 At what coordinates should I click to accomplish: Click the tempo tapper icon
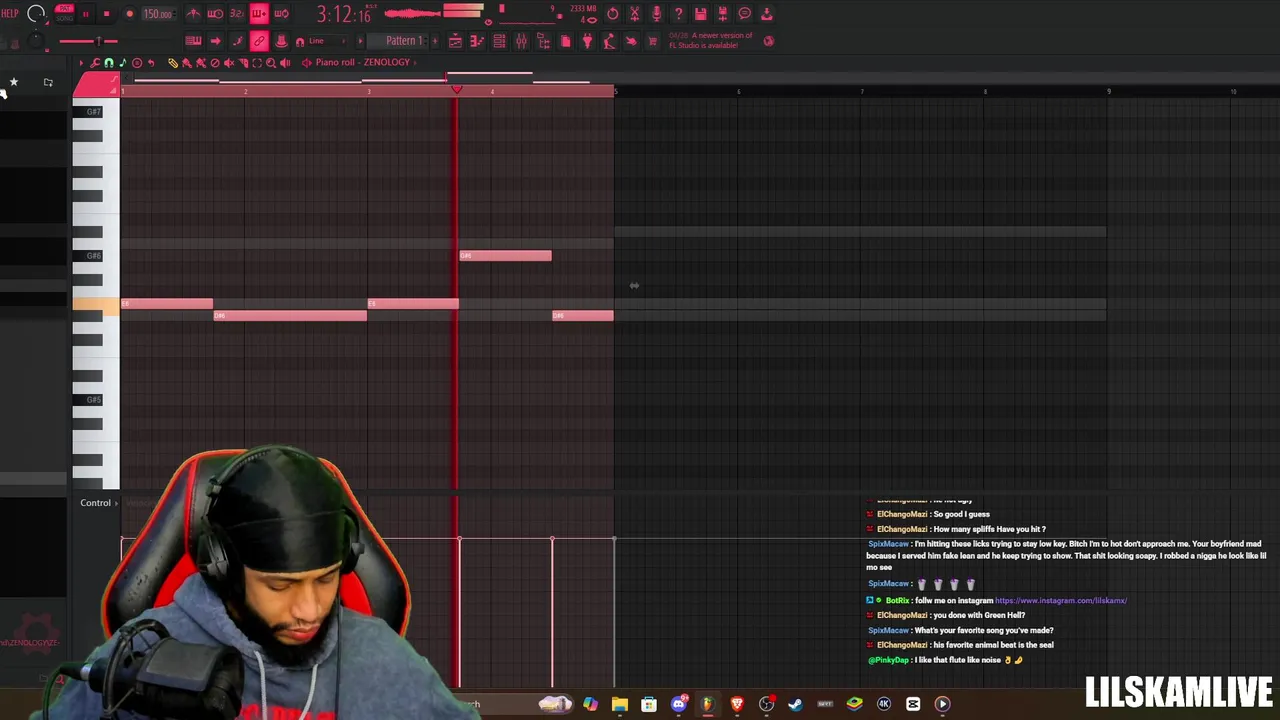pos(609,41)
